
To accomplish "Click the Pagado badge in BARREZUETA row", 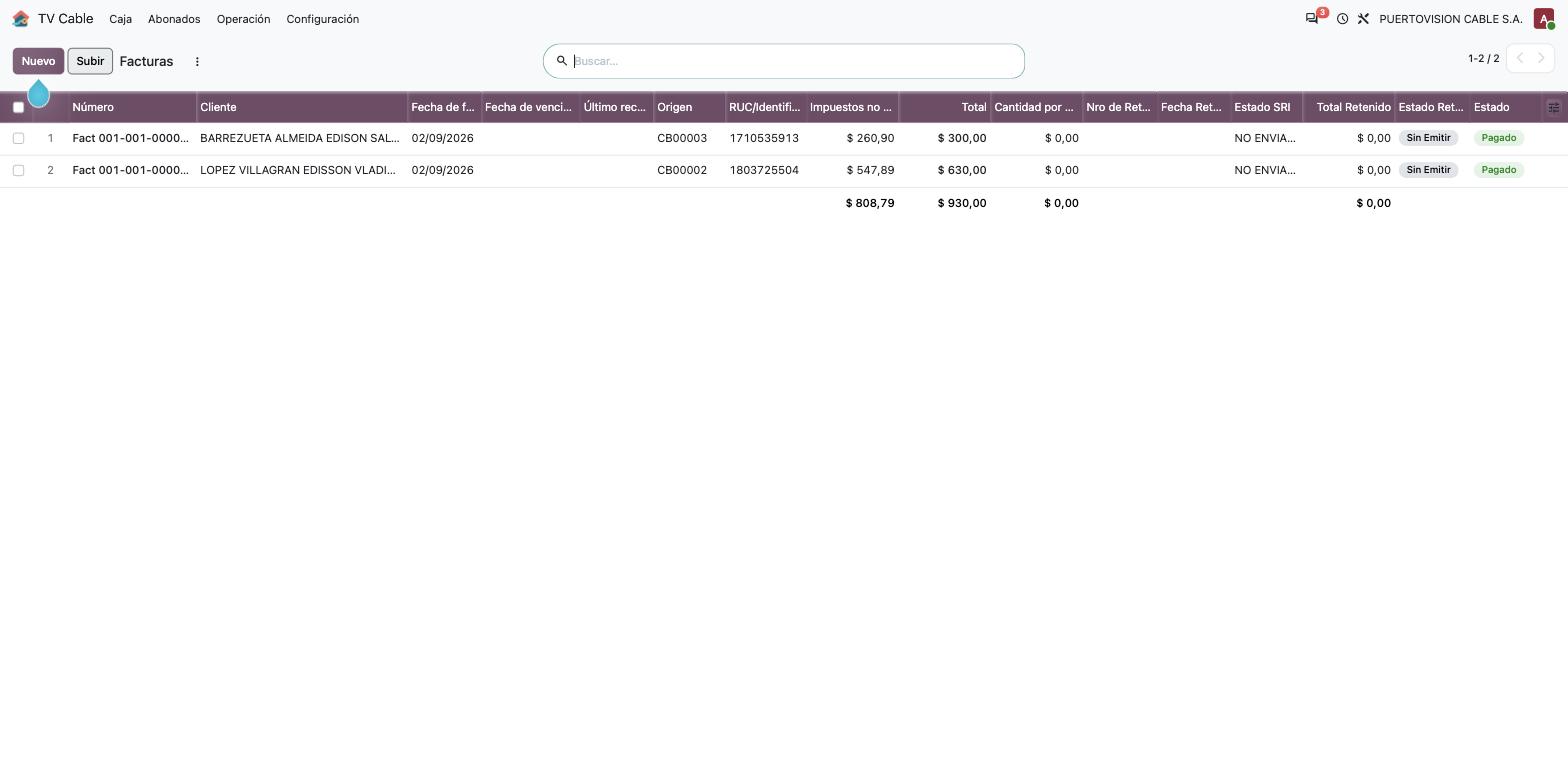I will click(1498, 138).
